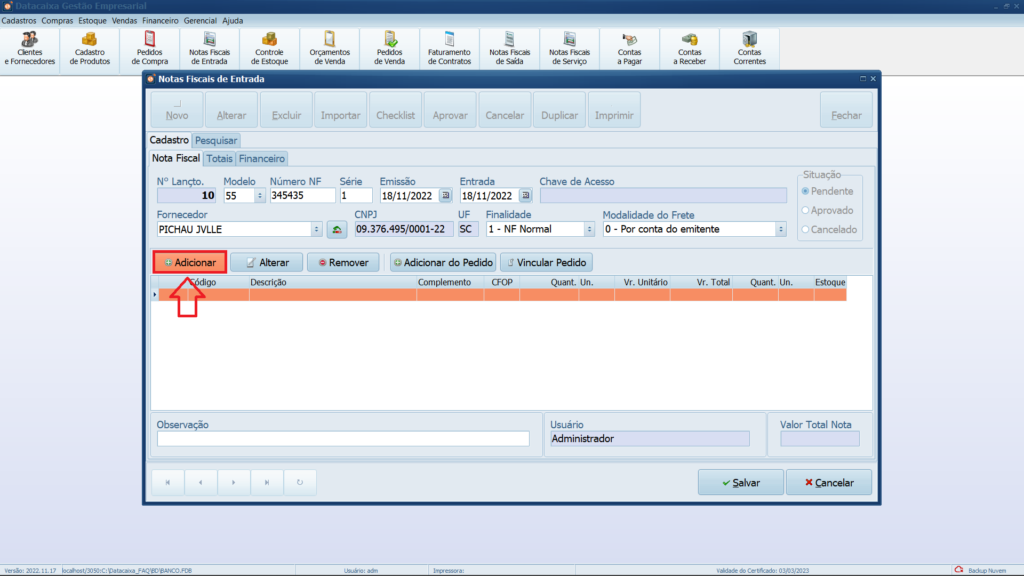Expand the Finalidade dropdown
This screenshot has width=1024, height=576.
[590, 229]
